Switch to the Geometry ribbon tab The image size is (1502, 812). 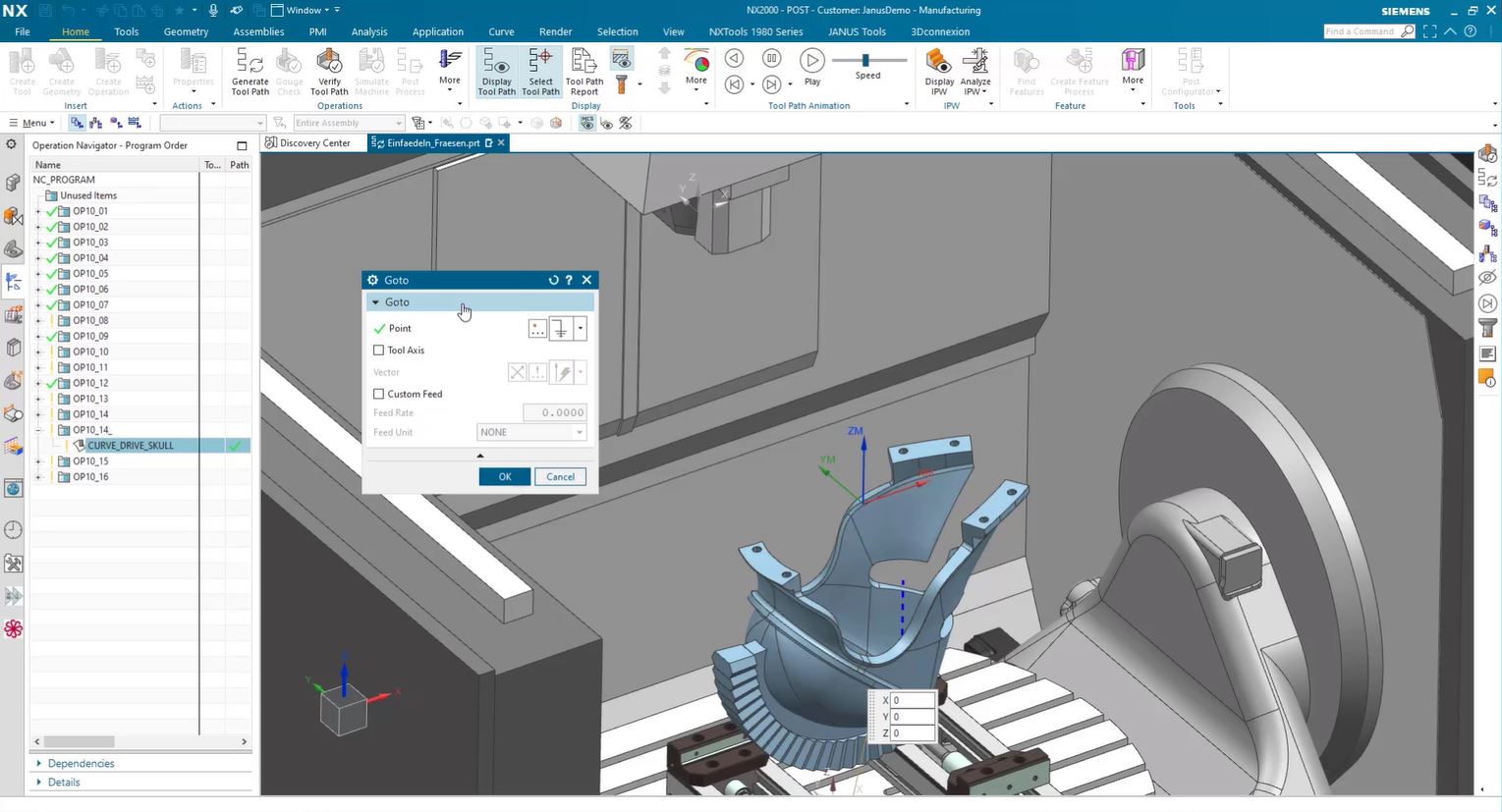coord(186,31)
